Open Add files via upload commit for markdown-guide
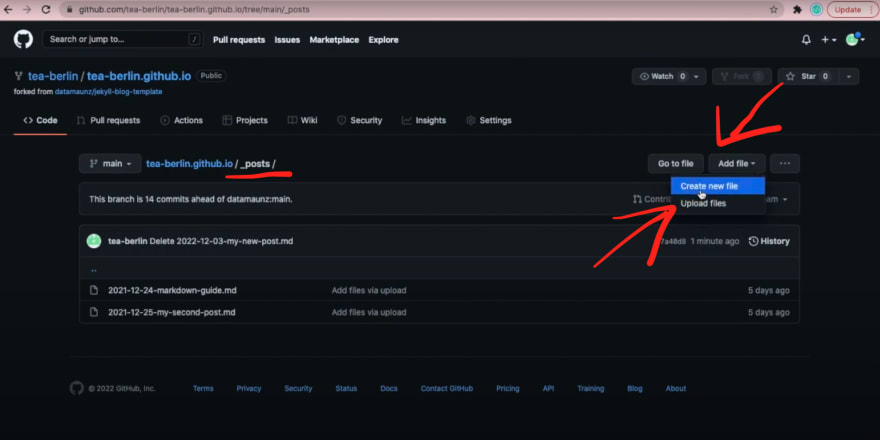This screenshot has width=880, height=440. pos(369,291)
